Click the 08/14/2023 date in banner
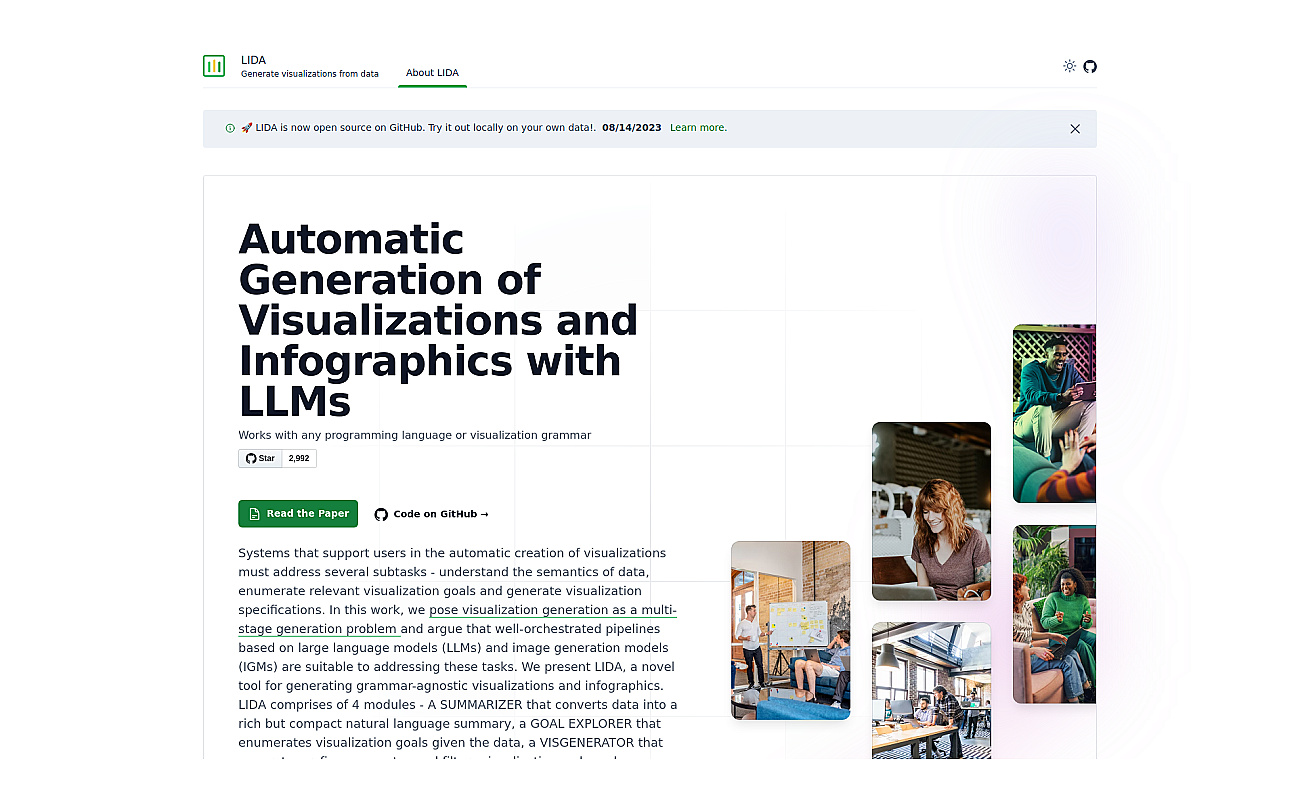 pos(632,128)
